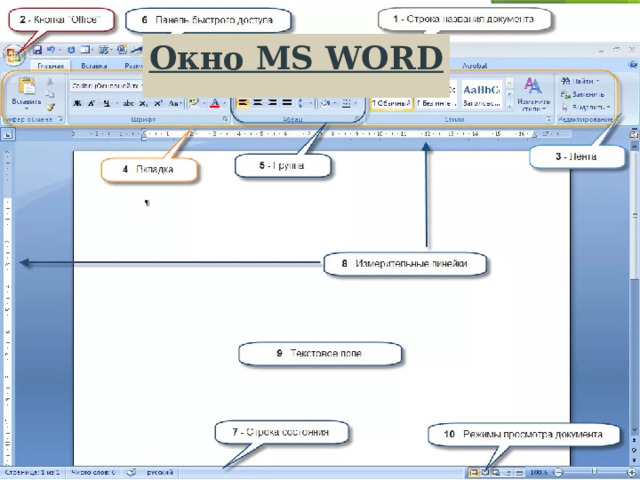Open the Acrobat ribbon tab
The height and width of the screenshot is (480, 640).
[x=474, y=65]
